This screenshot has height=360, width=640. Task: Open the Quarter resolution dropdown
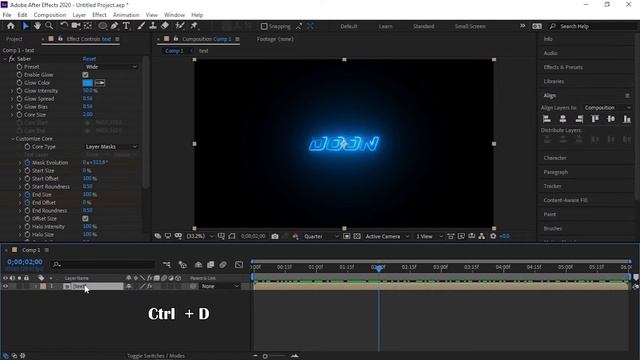click(x=321, y=236)
